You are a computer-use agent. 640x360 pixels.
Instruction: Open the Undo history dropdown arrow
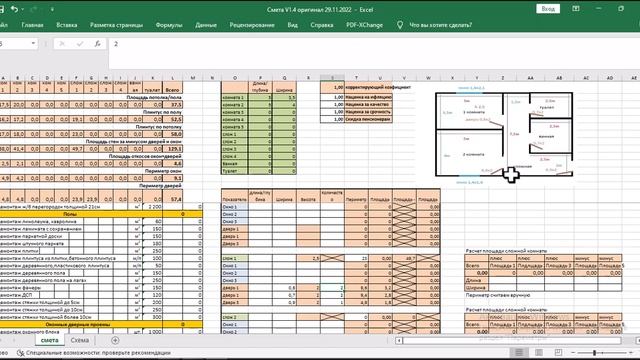22,9
